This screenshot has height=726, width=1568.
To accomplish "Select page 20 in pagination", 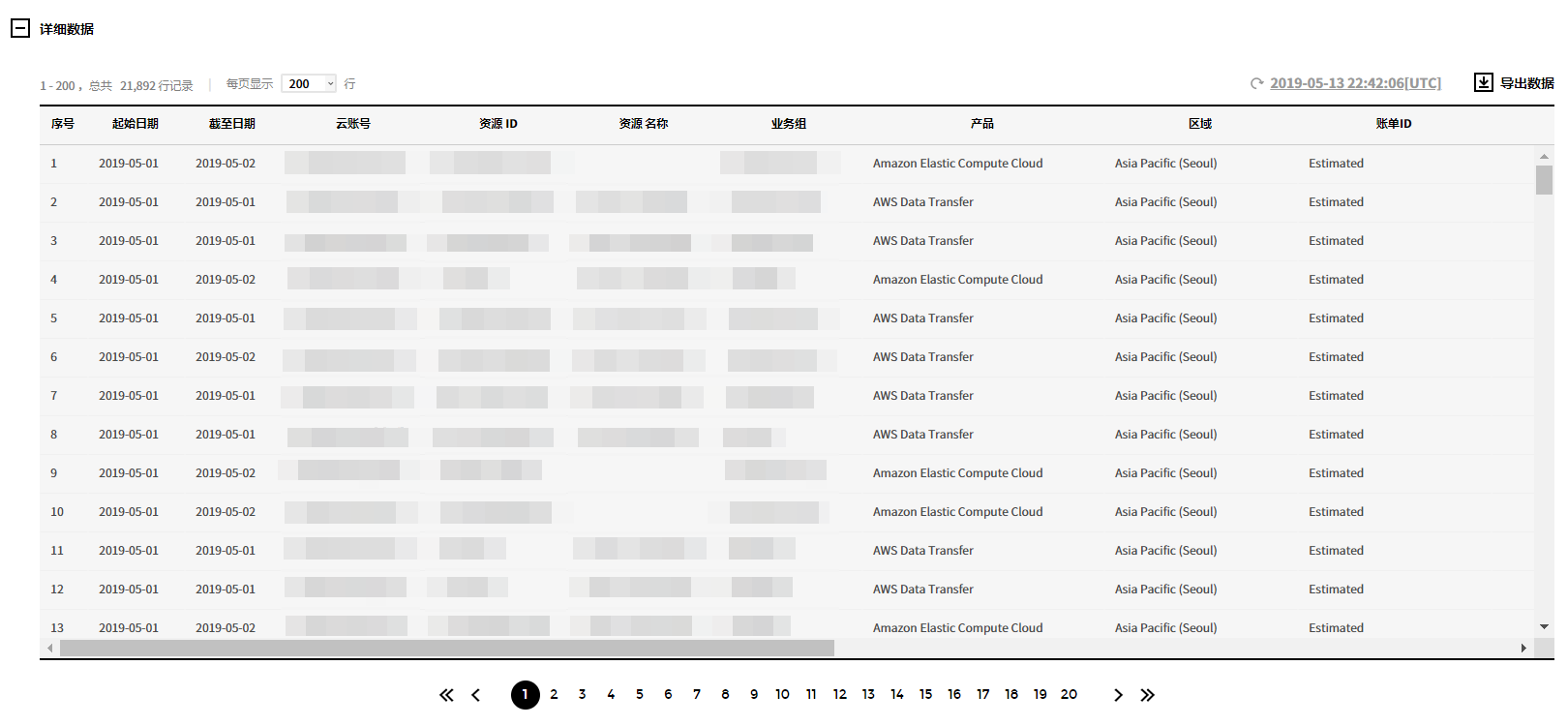I will click(x=1069, y=694).
